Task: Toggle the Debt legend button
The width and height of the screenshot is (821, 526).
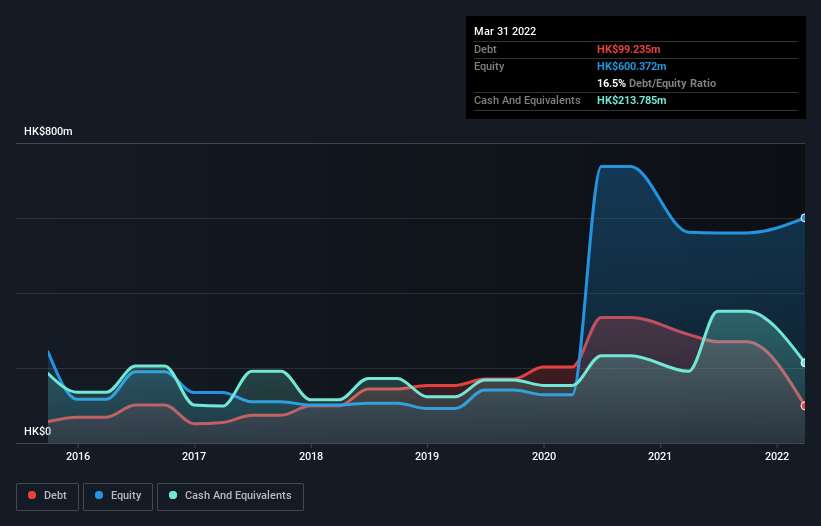Action: [47, 496]
